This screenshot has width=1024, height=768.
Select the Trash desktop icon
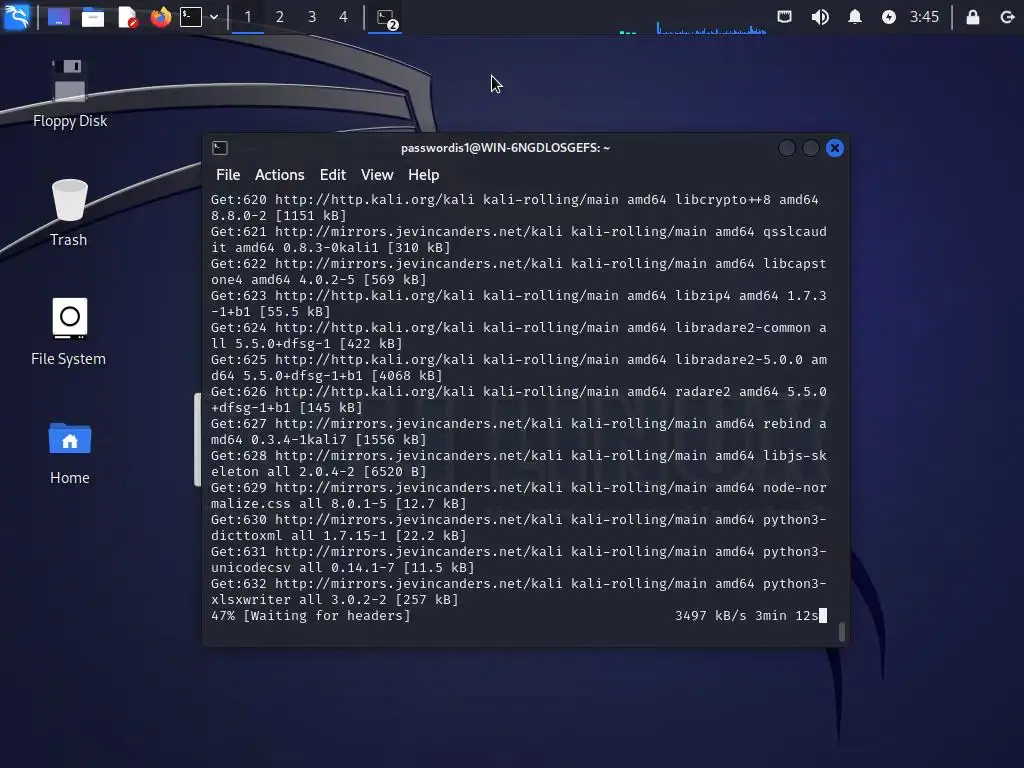tap(69, 213)
